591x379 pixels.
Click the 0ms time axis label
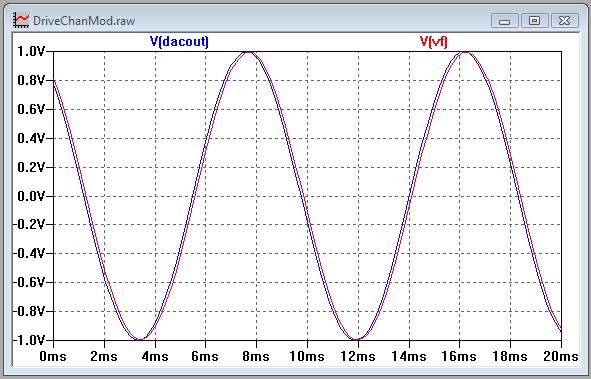tap(53, 356)
